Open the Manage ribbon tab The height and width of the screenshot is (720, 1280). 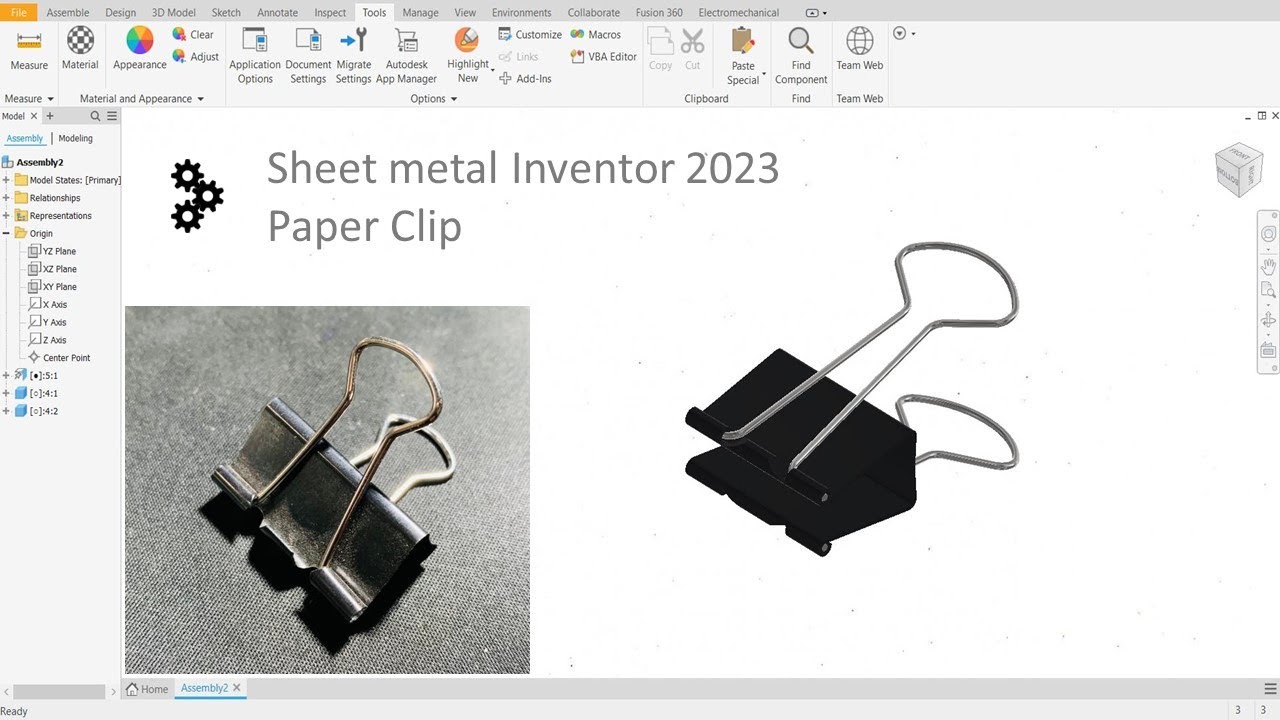[420, 13]
